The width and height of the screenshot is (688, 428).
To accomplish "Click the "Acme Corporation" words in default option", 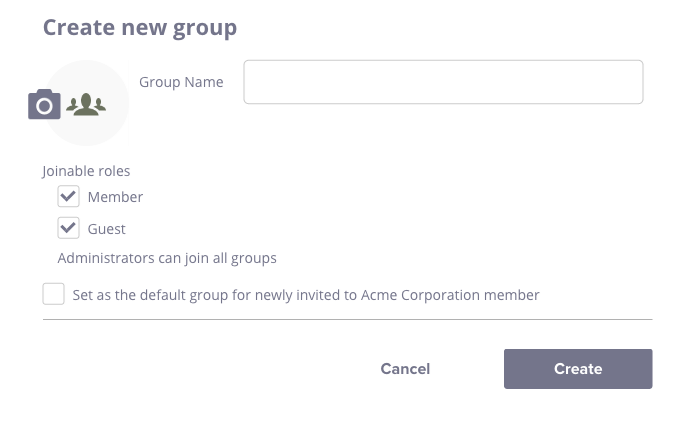I will coord(433,295).
